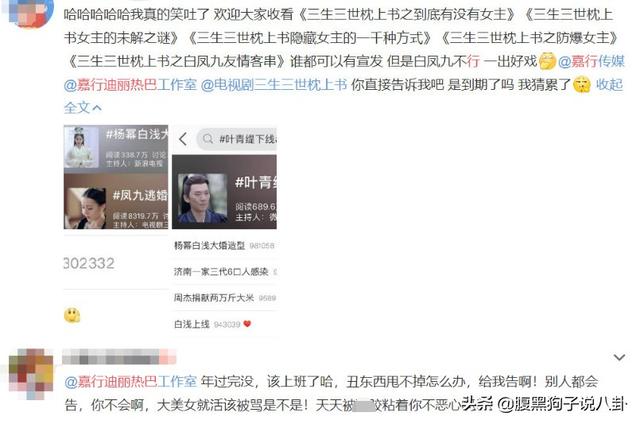Click the yellow thinking emoji below 302332

click(x=72, y=315)
